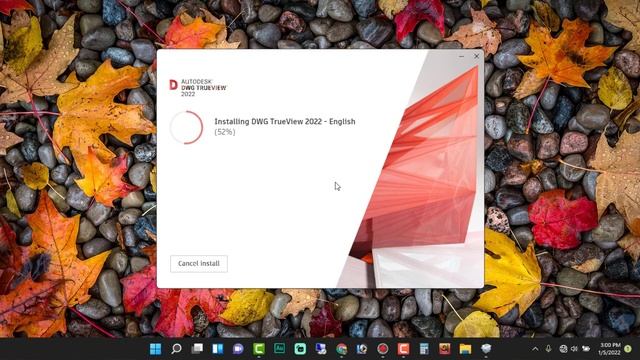Open taskbar Search magnifier
Viewport: 640px width, 360px height.
(x=176, y=349)
